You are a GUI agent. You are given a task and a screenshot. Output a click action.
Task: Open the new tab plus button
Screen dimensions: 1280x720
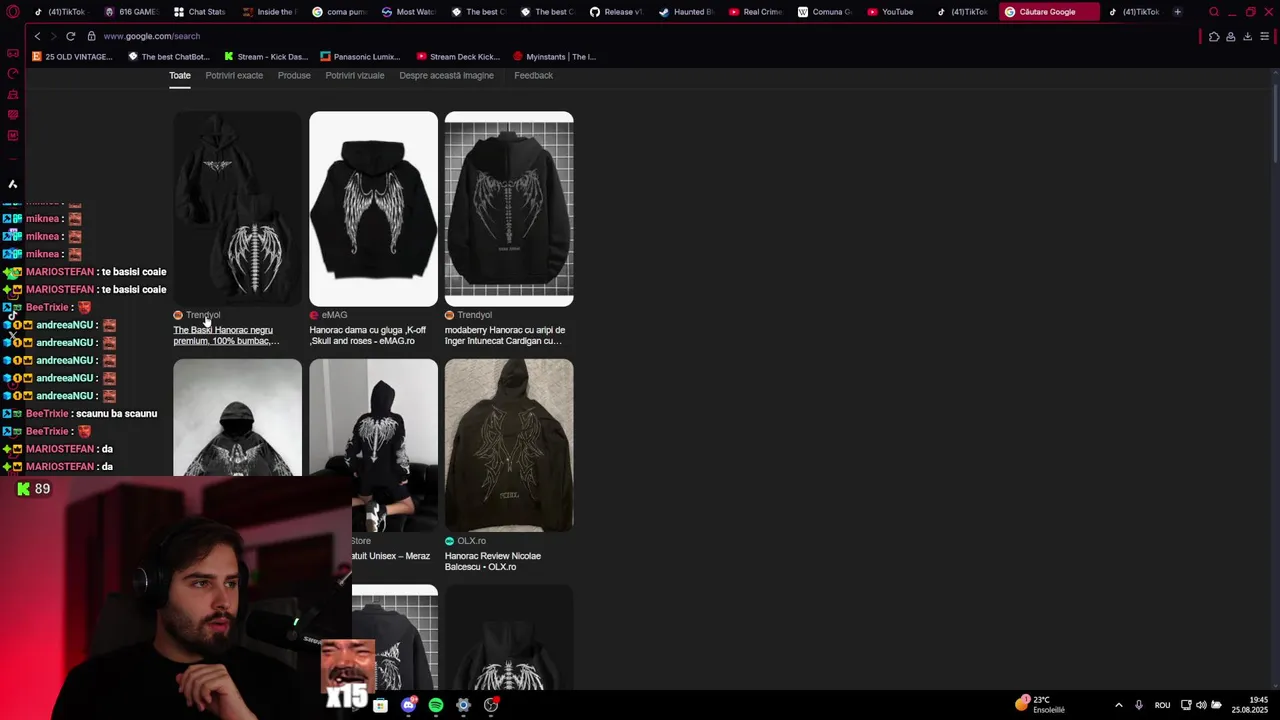pos(1177,12)
